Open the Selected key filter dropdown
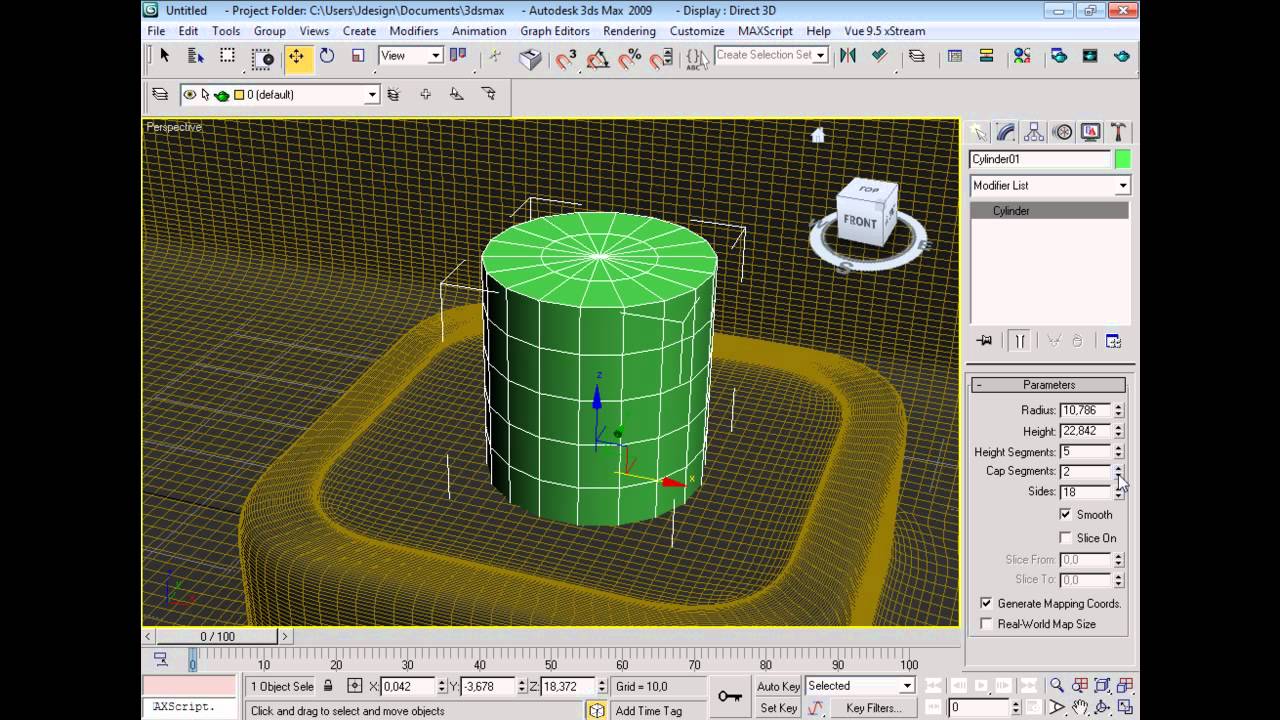 (860, 686)
